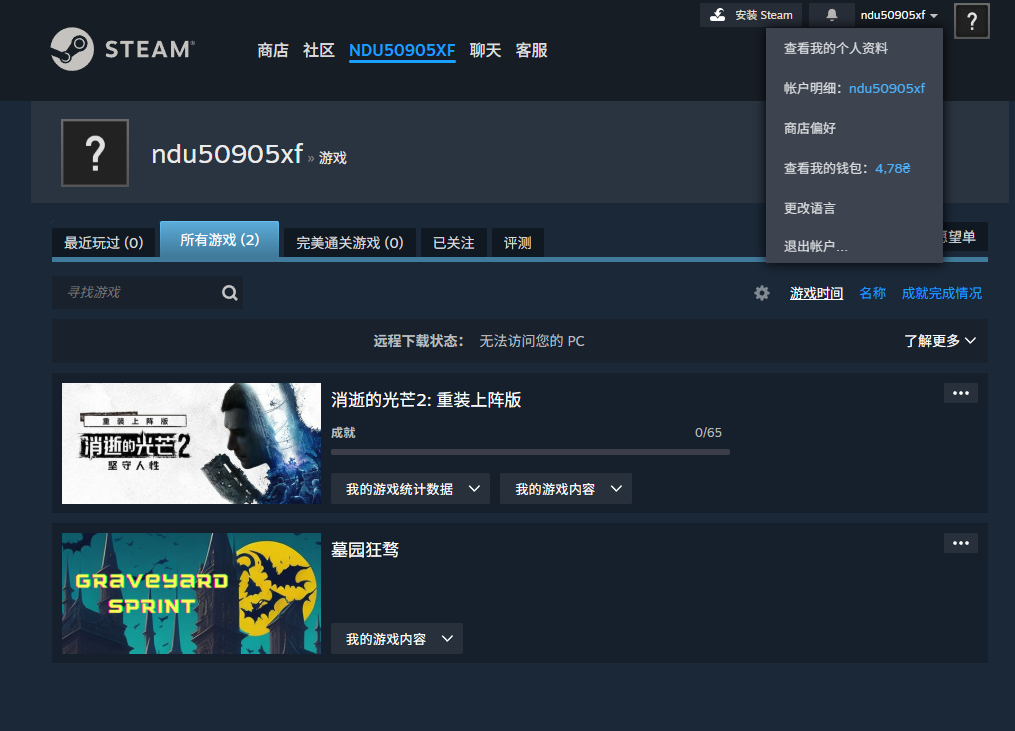Image resolution: width=1015 pixels, height=731 pixels.
Task: Click the 墓园狂骛 game title
Action: [x=365, y=550]
